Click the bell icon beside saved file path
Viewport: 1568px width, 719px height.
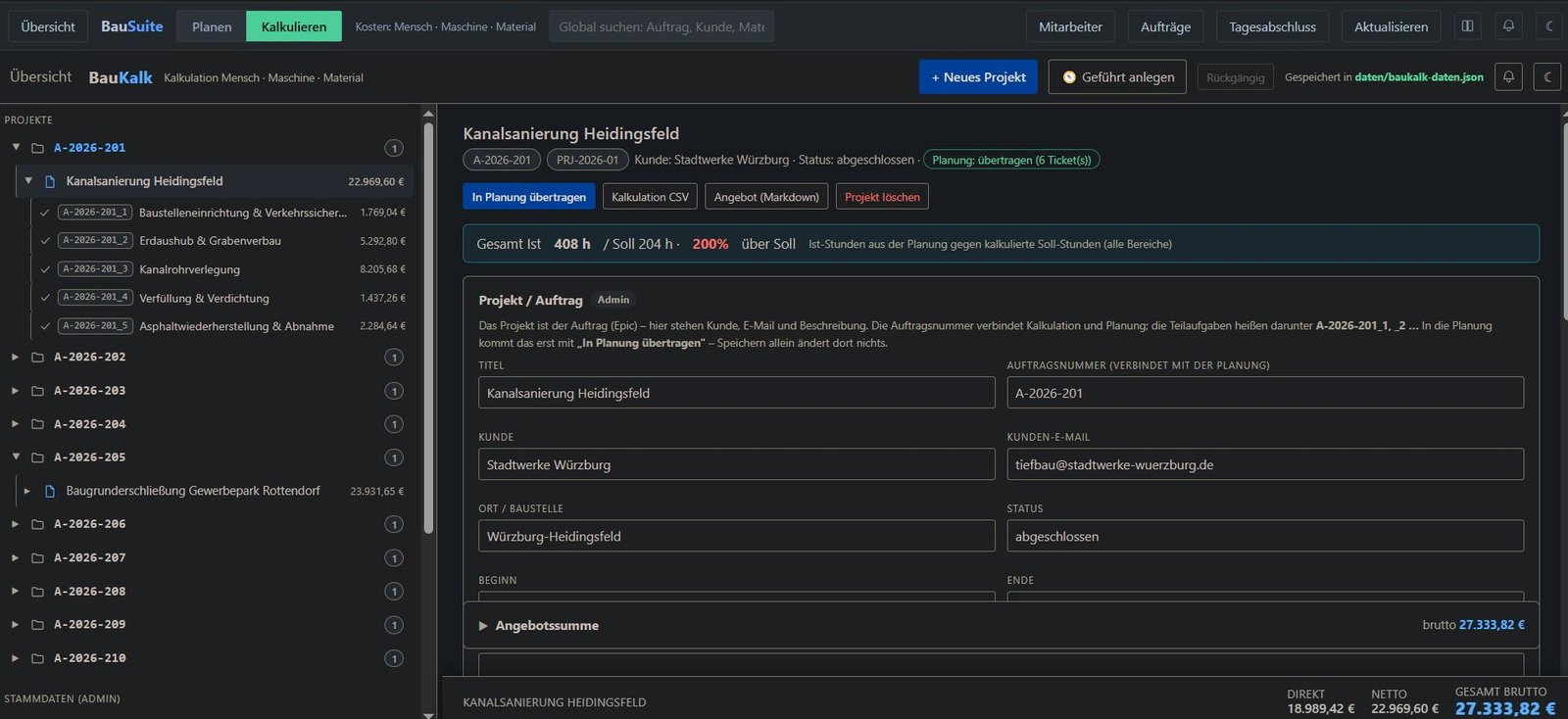pyautogui.click(x=1508, y=76)
